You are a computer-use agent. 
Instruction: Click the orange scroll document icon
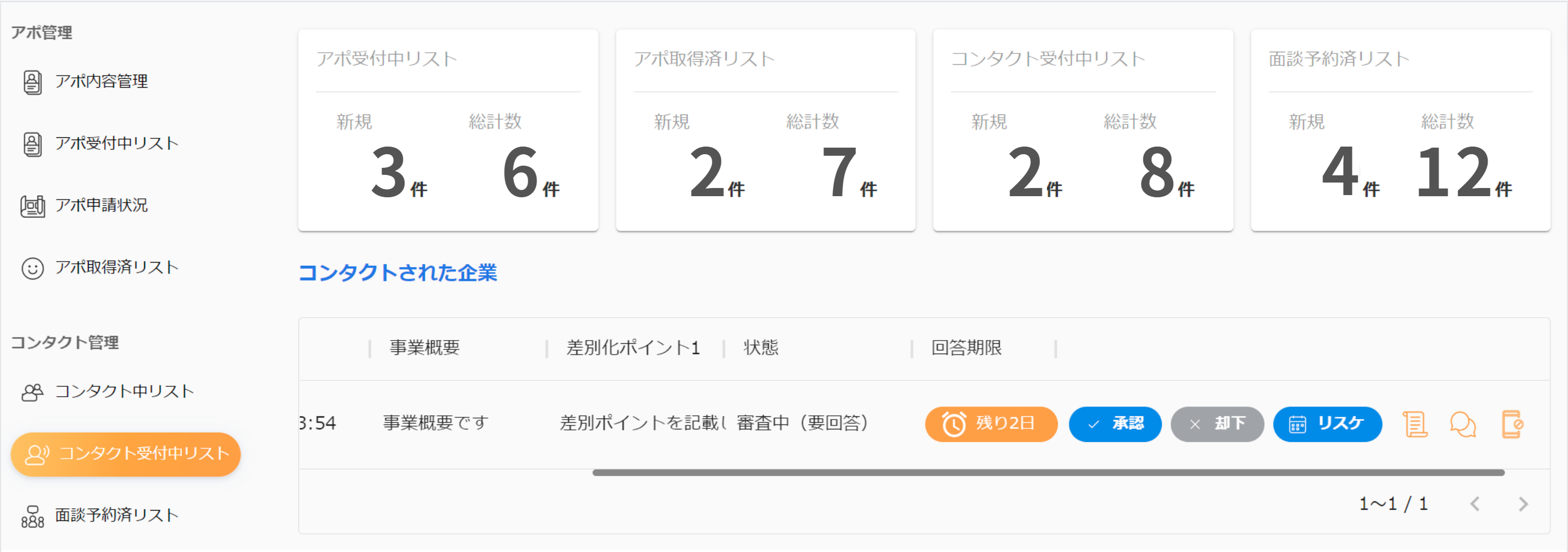[x=1414, y=424]
